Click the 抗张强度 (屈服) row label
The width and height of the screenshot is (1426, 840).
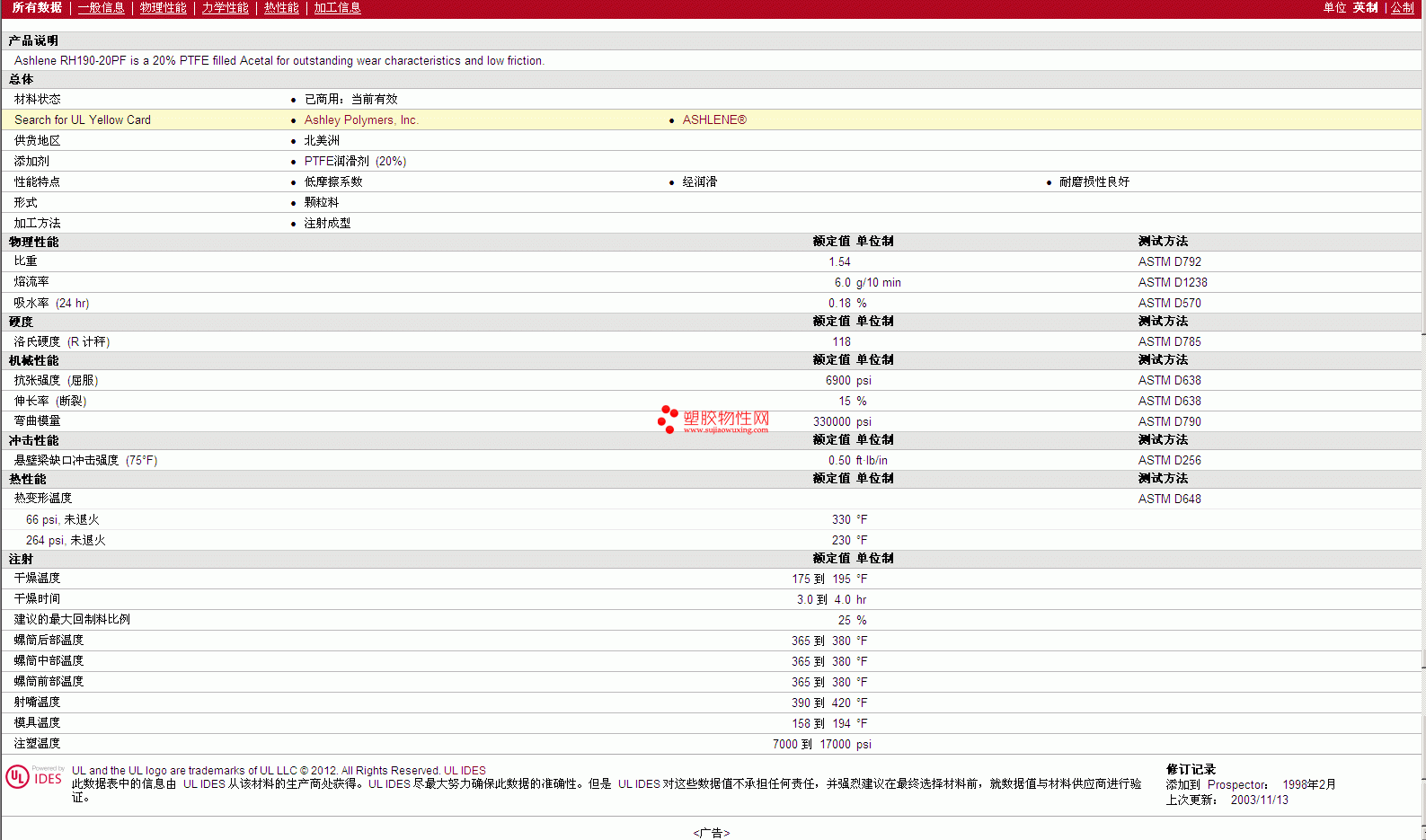point(57,381)
